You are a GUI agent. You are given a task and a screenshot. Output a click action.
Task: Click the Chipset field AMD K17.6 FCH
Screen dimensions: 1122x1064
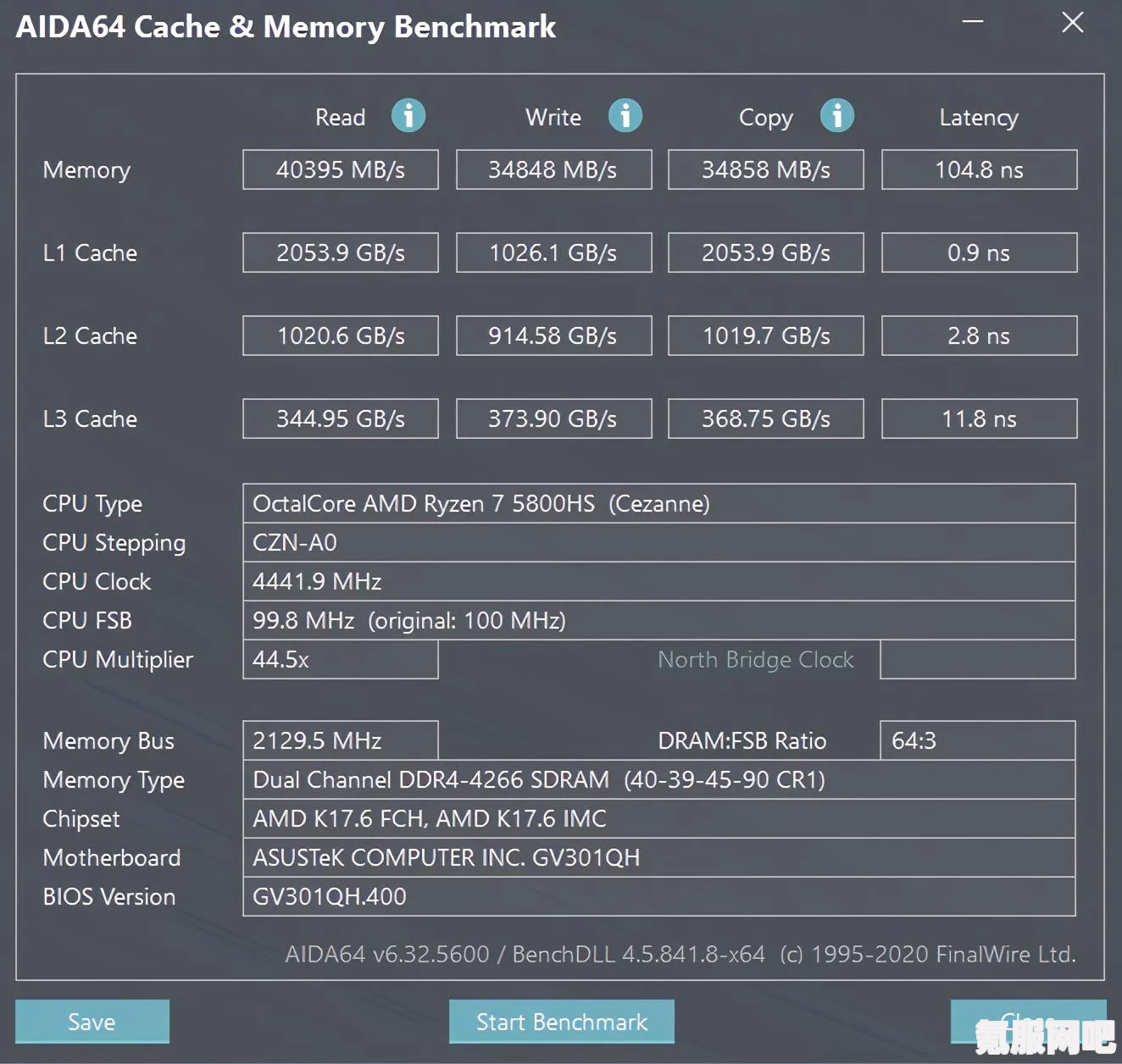[x=659, y=818]
